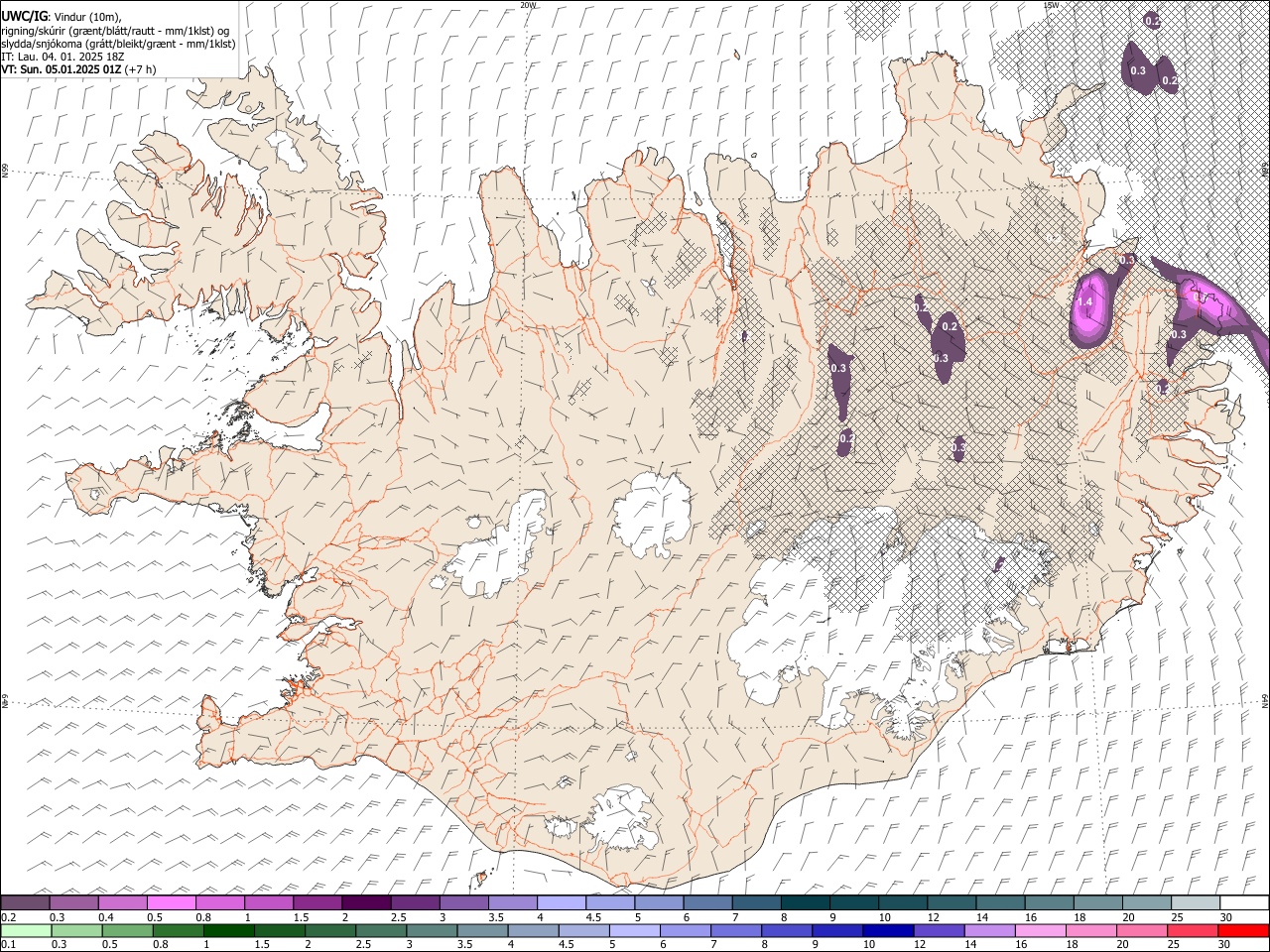The width and height of the screenshot is (1270, 952).
Task: Pick the darkest purple 2–2.5 snow scale swatch
Action: [x=366, y=902]
